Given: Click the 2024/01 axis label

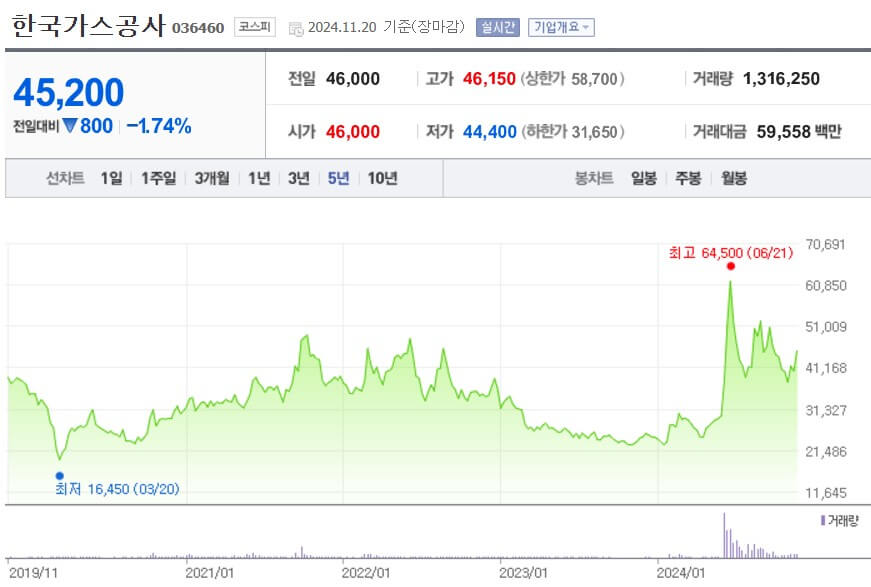Looking at the screenshot, I should [x=680, y=573].
